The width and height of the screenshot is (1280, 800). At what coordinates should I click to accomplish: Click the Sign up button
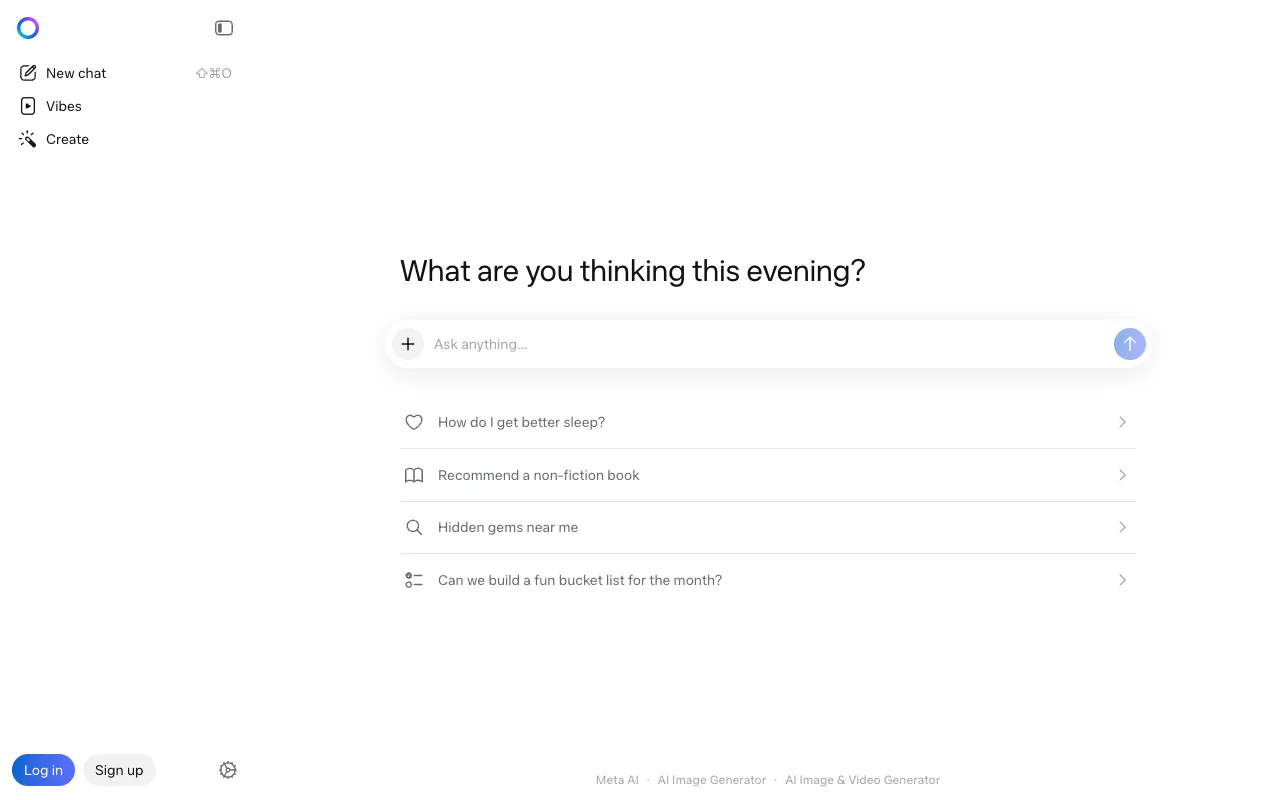[x=119, y=770]
